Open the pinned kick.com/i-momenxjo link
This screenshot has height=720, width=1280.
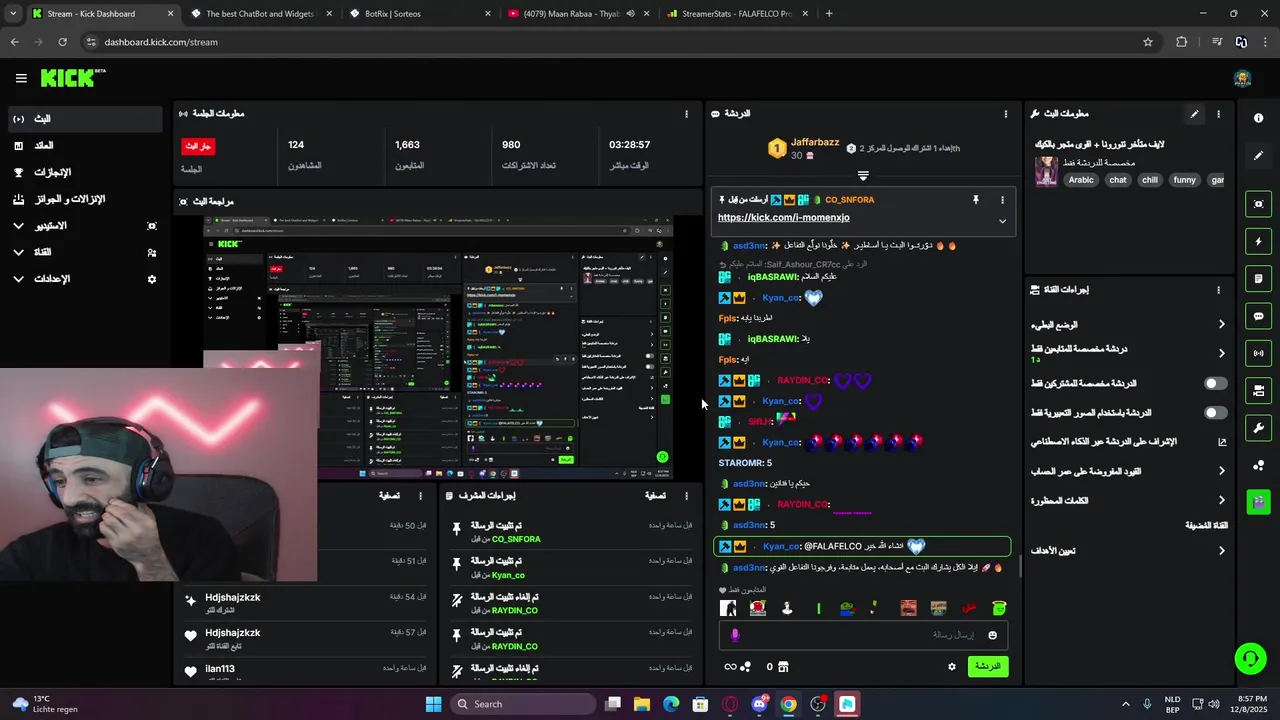coord(783,217)
